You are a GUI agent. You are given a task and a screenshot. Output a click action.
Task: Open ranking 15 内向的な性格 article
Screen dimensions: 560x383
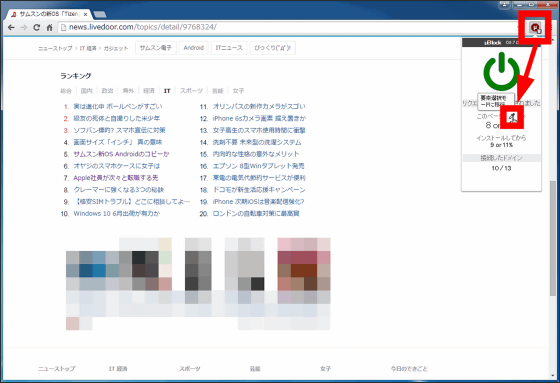click(256, 154)
